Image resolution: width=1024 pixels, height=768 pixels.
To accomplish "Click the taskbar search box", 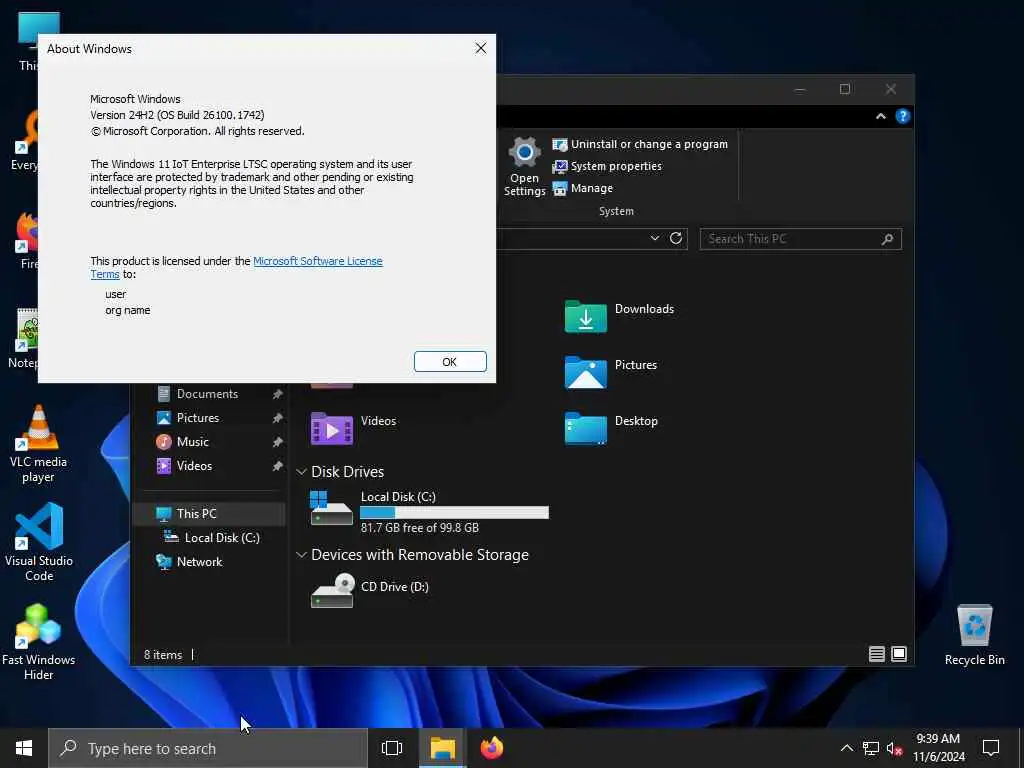I will pyautogui.click(x=208, y=748).
